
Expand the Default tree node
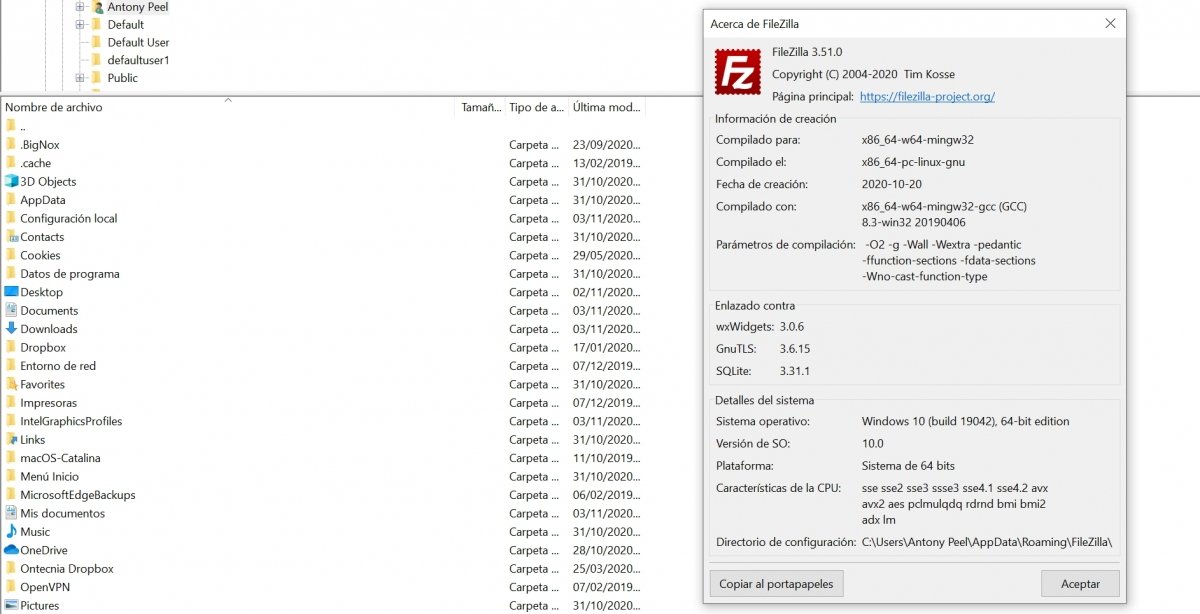(x=80, y=24)
